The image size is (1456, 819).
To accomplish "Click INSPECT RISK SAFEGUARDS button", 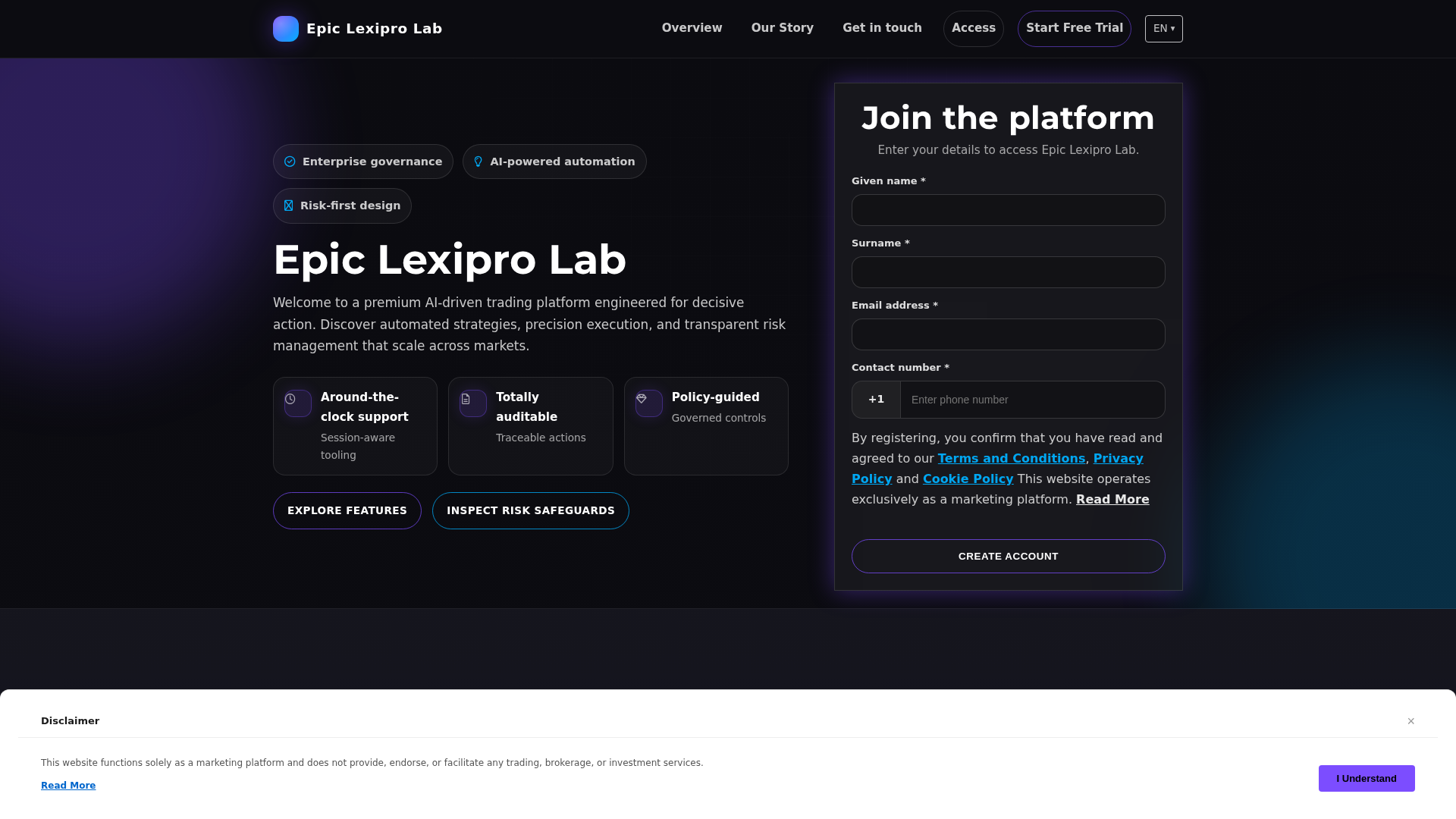I will tap(531, 510).
